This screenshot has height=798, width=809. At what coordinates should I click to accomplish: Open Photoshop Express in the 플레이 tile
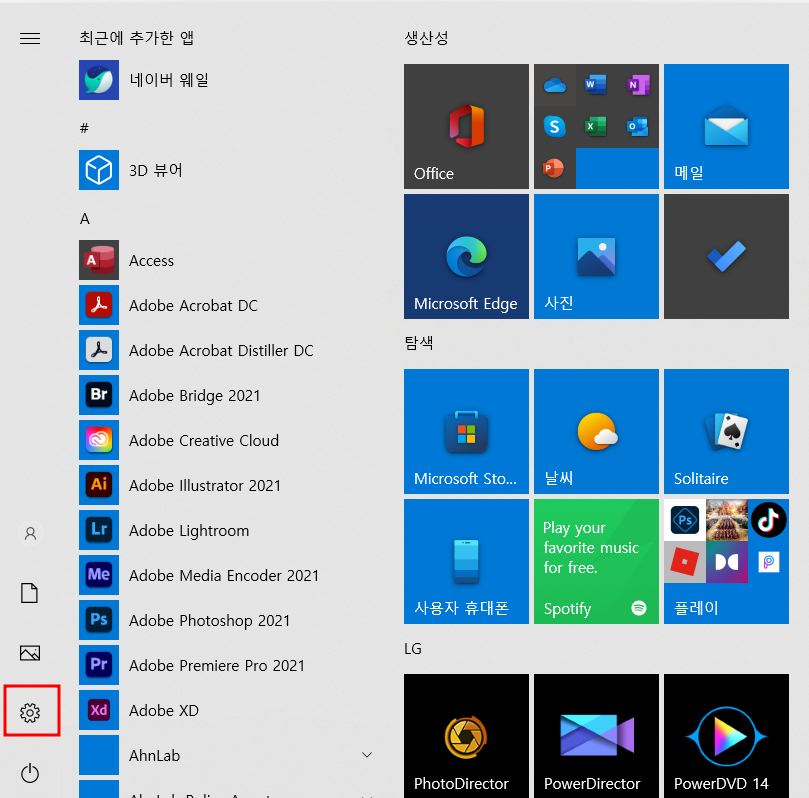tap(685, 519)
